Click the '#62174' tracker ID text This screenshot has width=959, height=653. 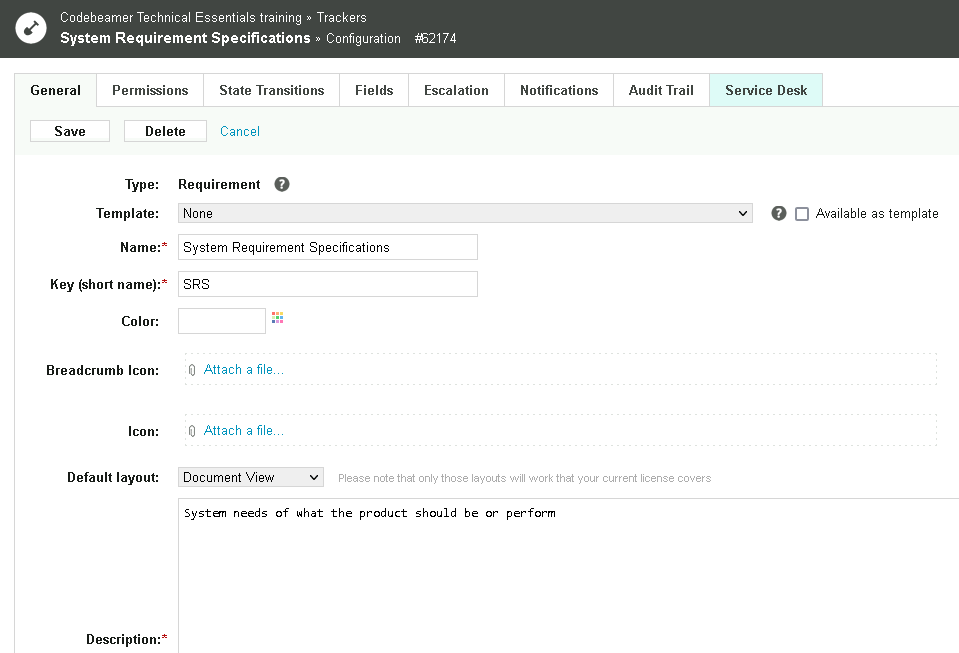pos(435,39)
